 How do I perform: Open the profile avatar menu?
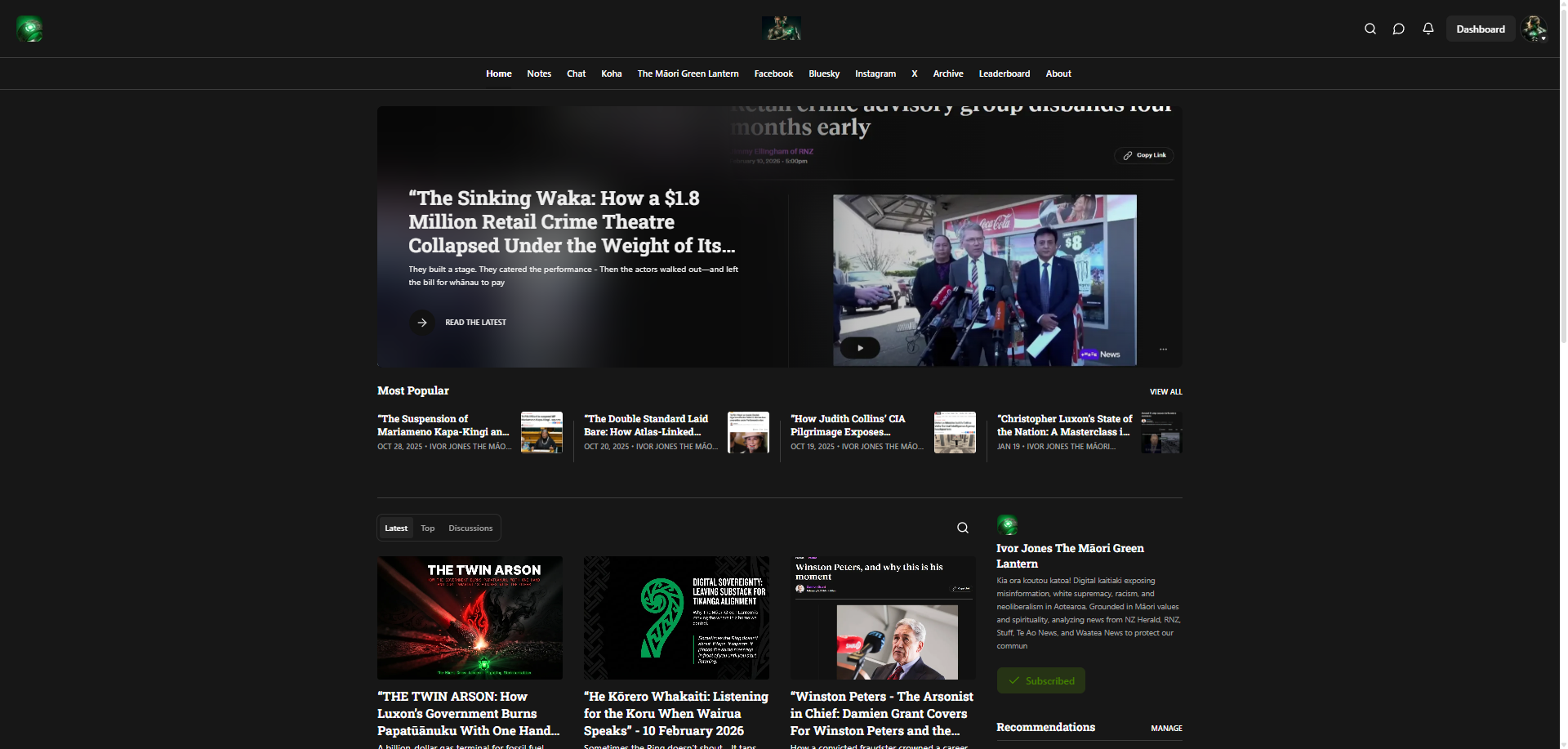(1535, 29)
